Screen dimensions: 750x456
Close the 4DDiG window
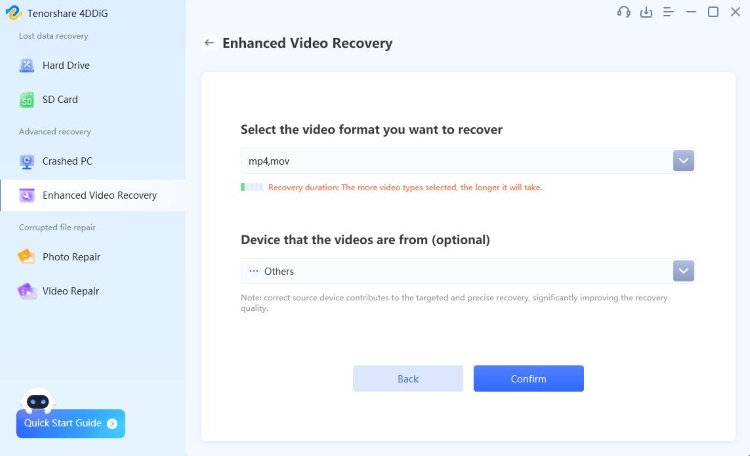pos(736,12)
